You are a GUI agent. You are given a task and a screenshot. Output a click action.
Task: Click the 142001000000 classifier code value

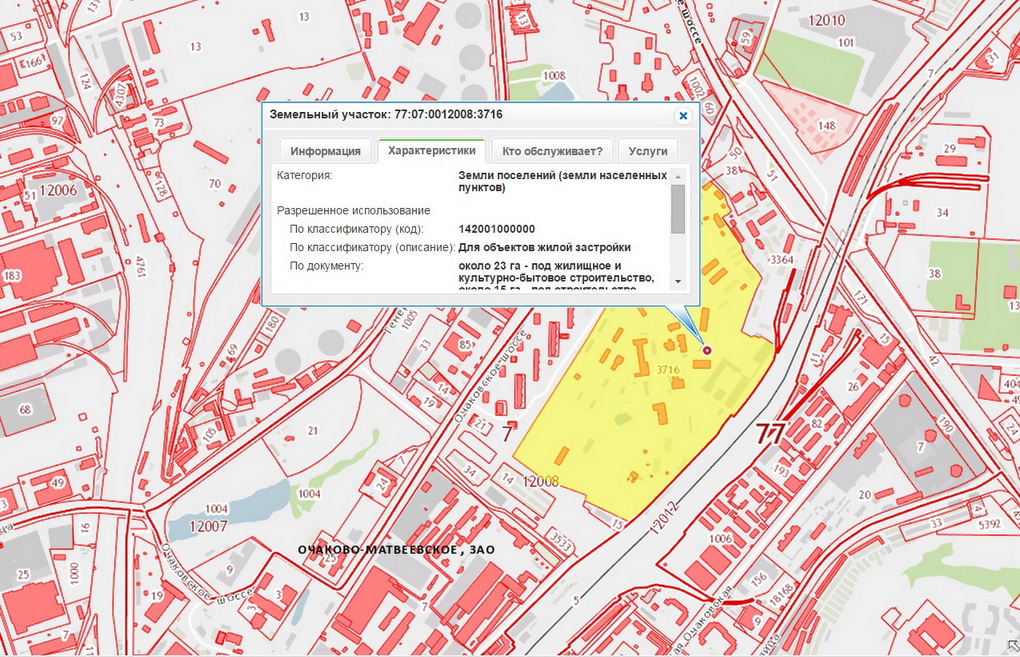tap(497, 229)
